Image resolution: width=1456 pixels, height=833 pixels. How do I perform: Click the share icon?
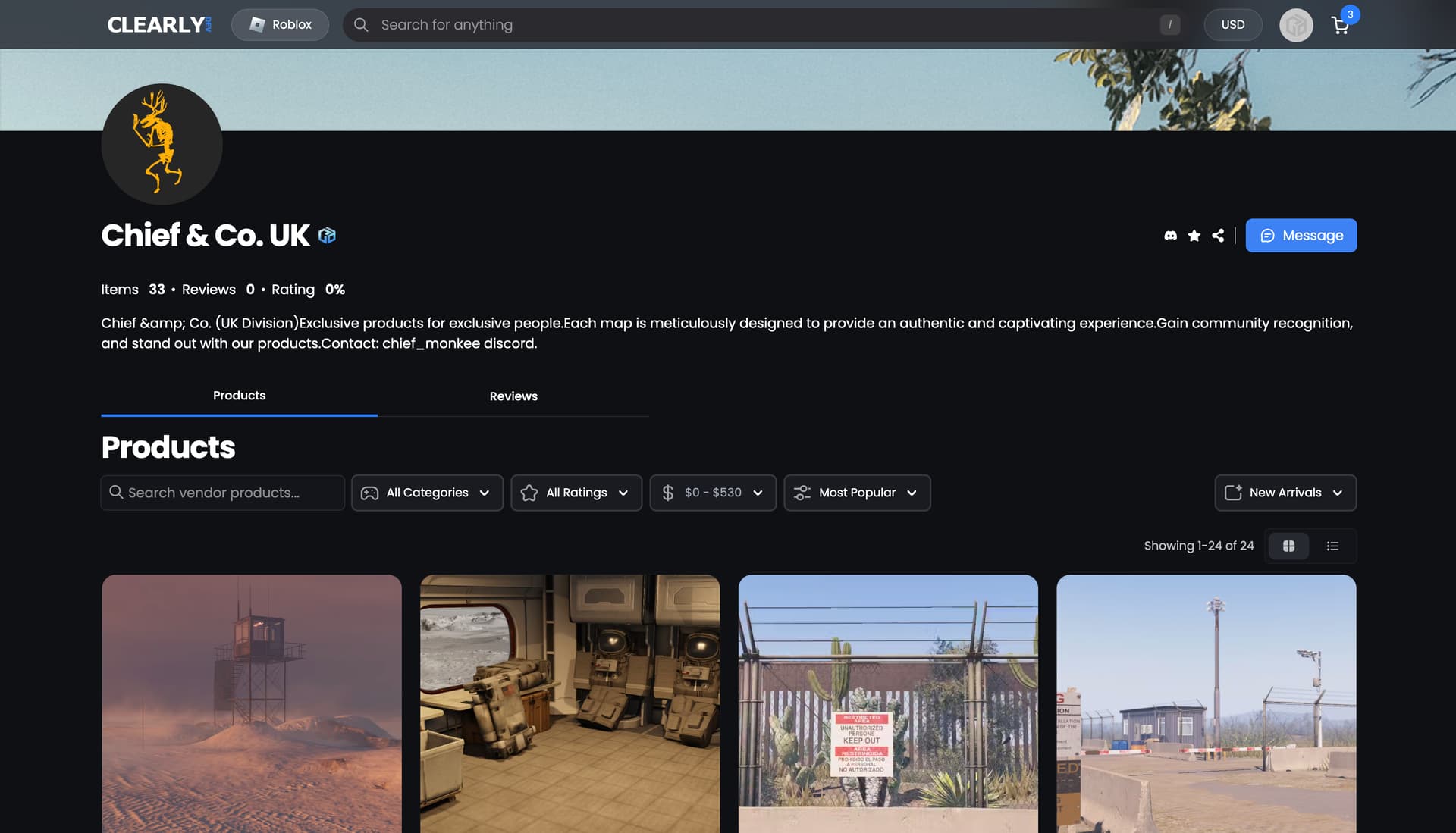point(1218,236)
